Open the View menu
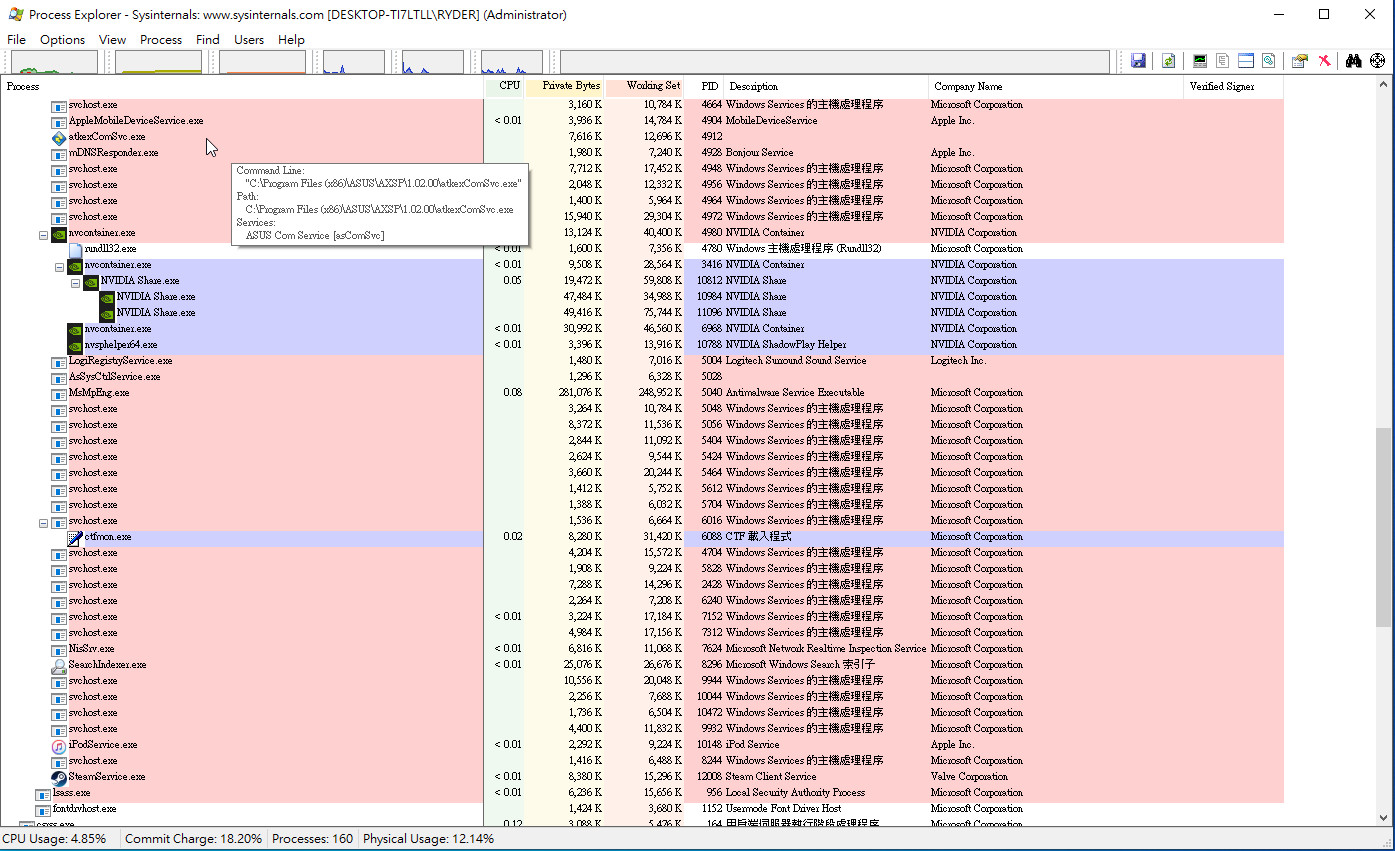This screenshot has height=851, width=1395. (112, 40)
